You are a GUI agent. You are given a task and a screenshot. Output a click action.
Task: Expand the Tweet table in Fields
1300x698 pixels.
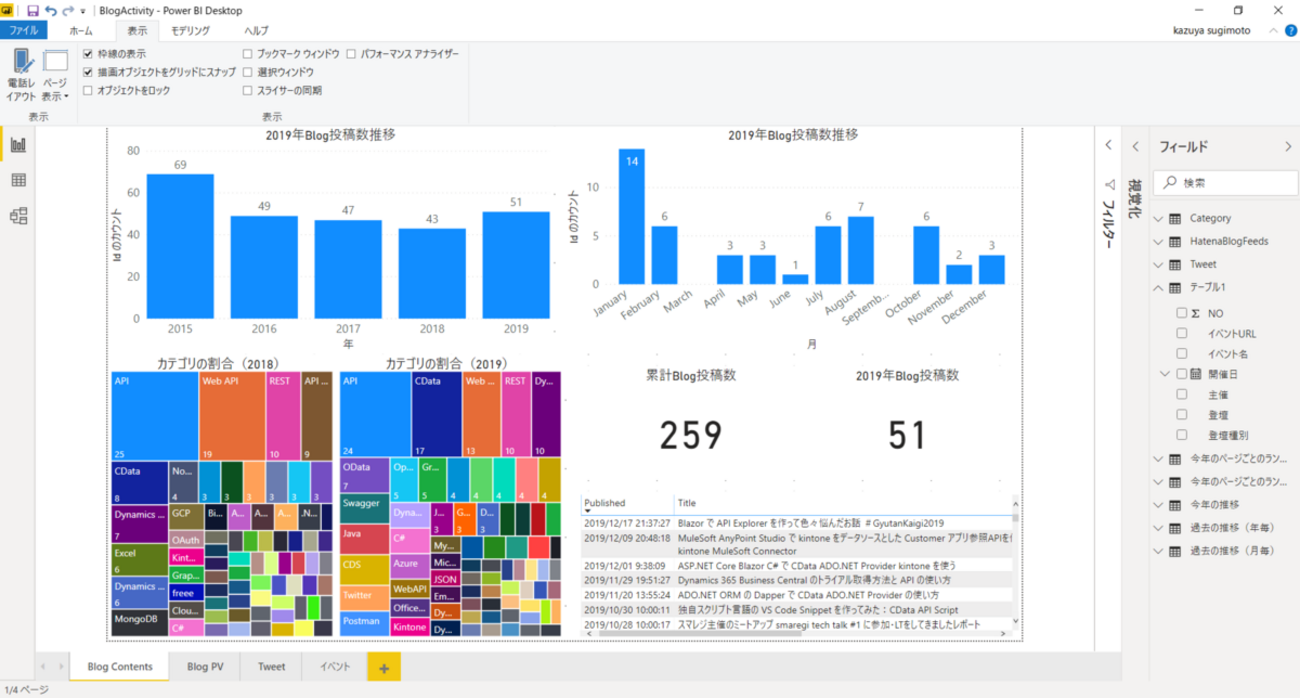[1159, 264]
